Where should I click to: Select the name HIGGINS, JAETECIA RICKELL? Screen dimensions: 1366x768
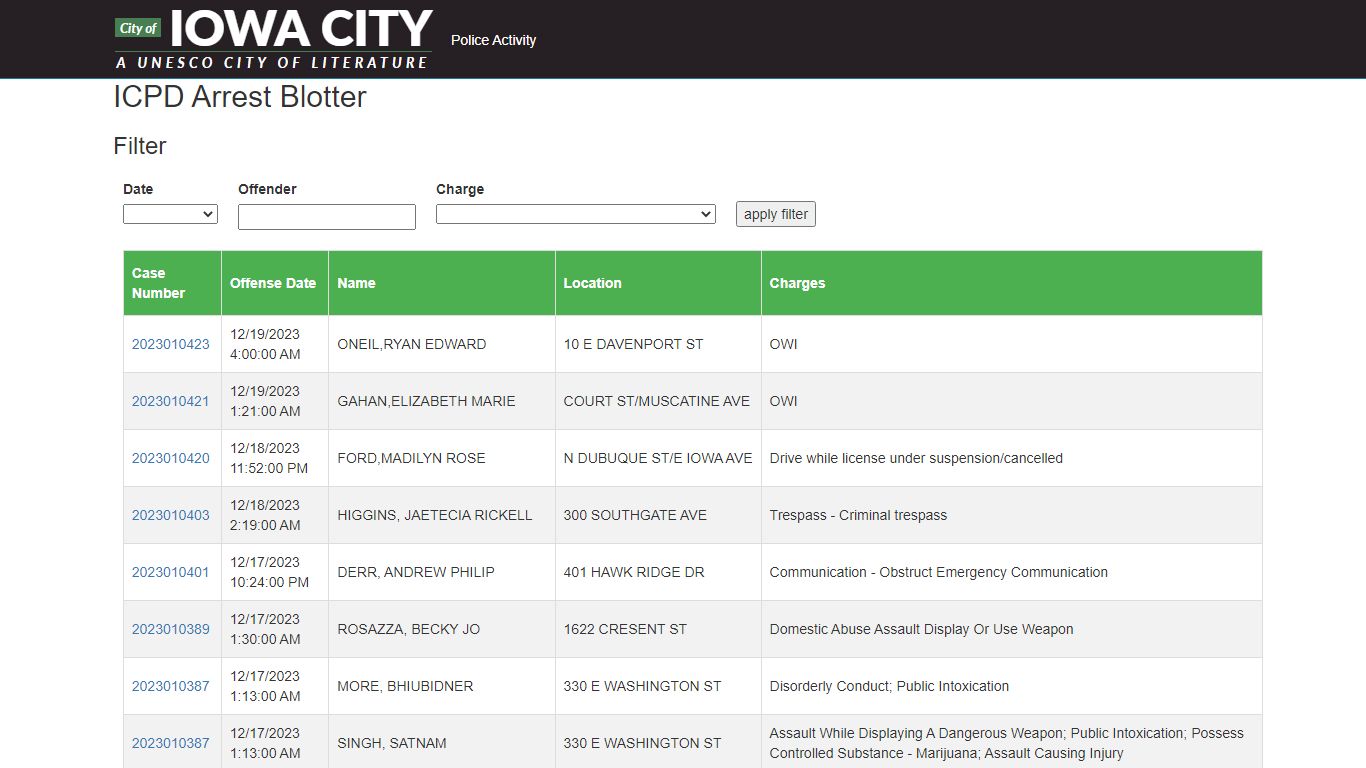click(x=435, y=515)
